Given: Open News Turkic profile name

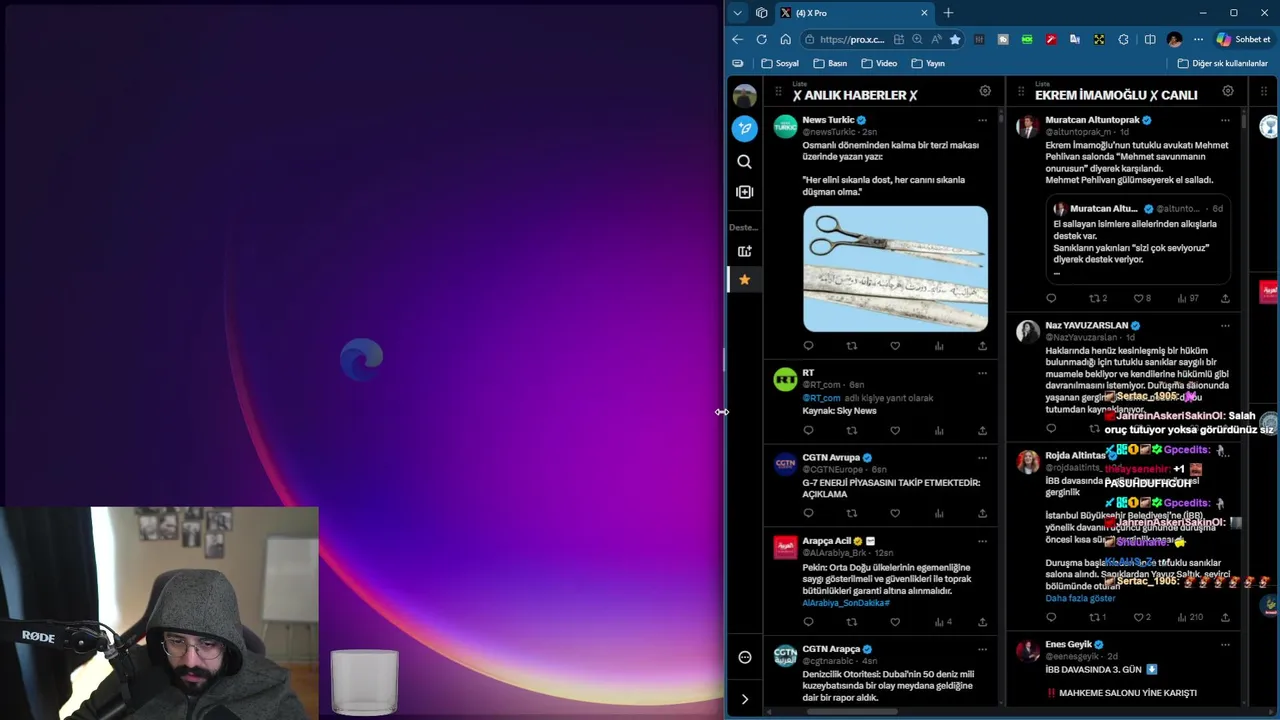Looking at the screenshot, I should 828,120.
